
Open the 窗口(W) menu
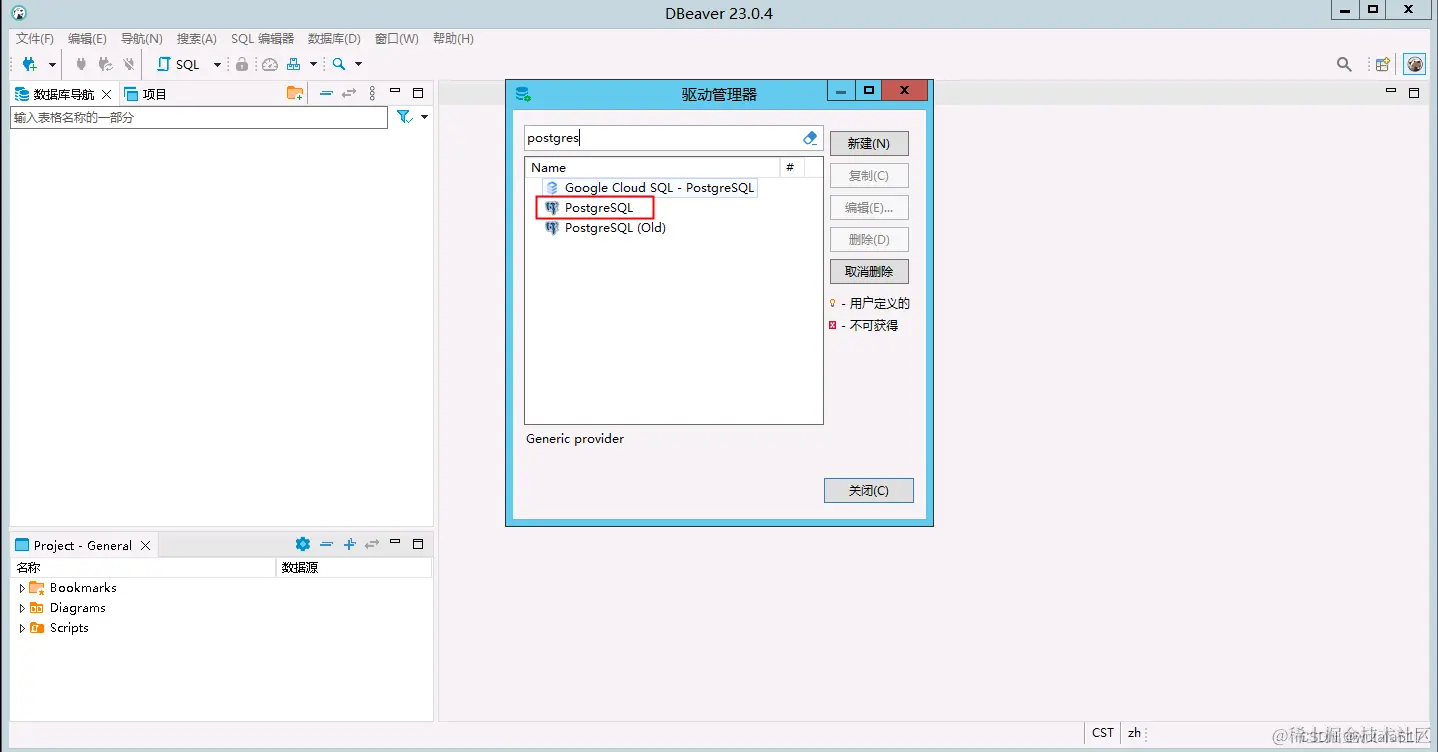[396, 39]
